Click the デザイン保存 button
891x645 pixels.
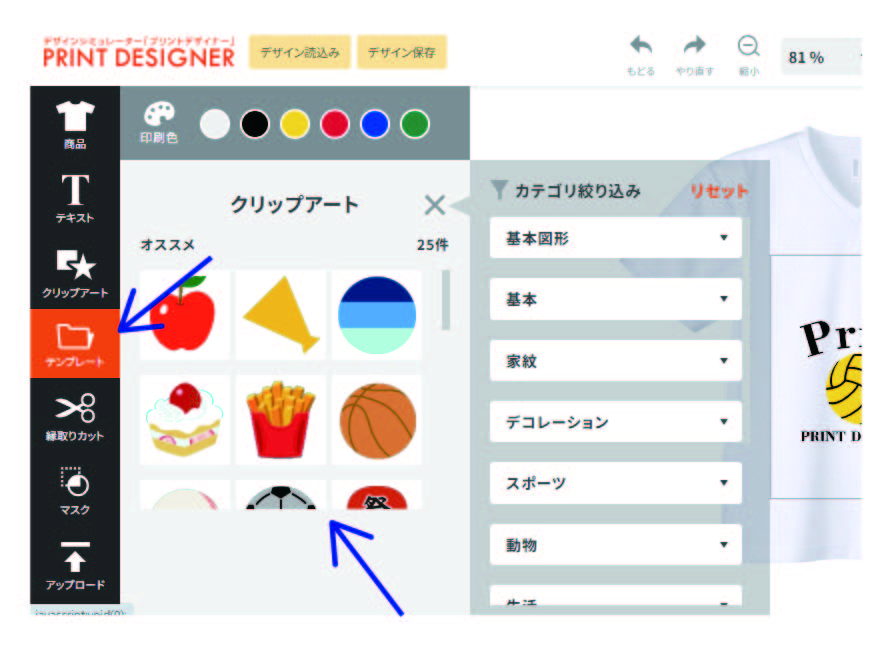pos(402,53)
